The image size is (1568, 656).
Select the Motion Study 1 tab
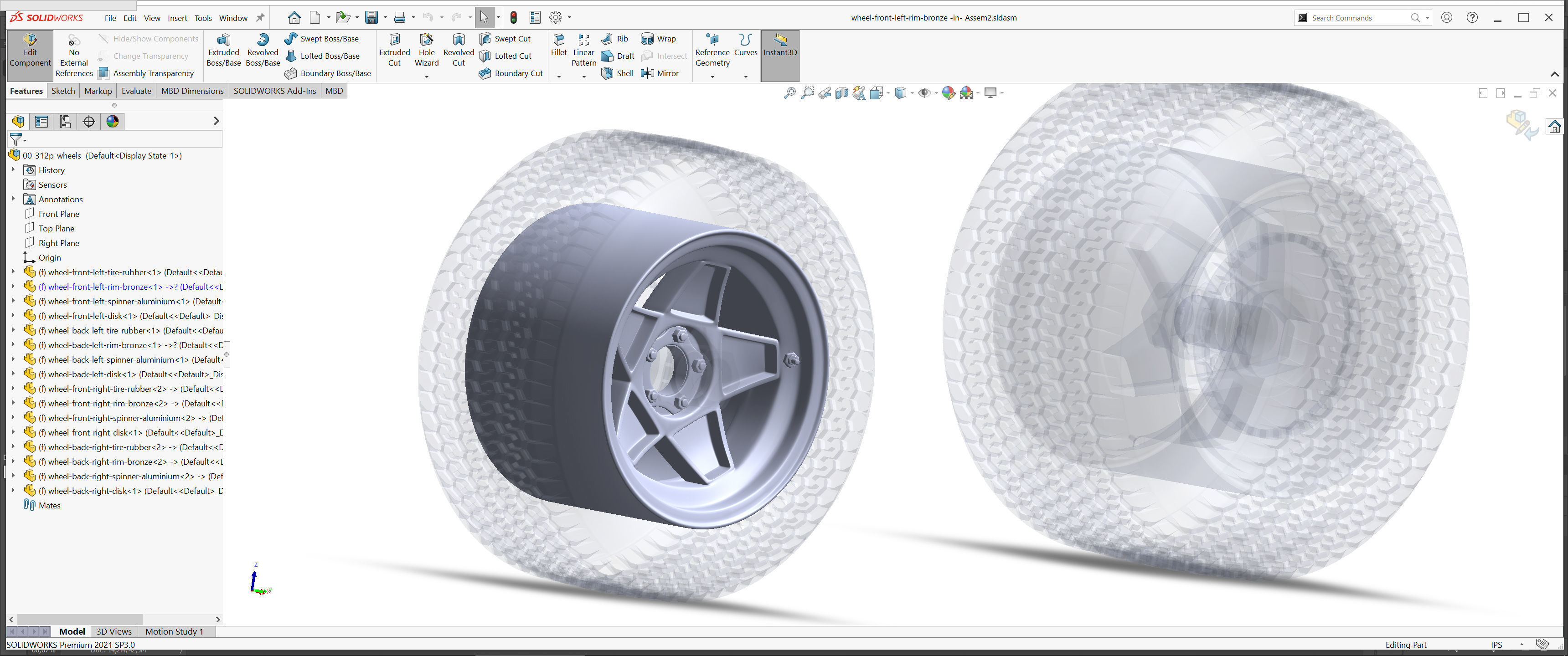click(174, 631)
